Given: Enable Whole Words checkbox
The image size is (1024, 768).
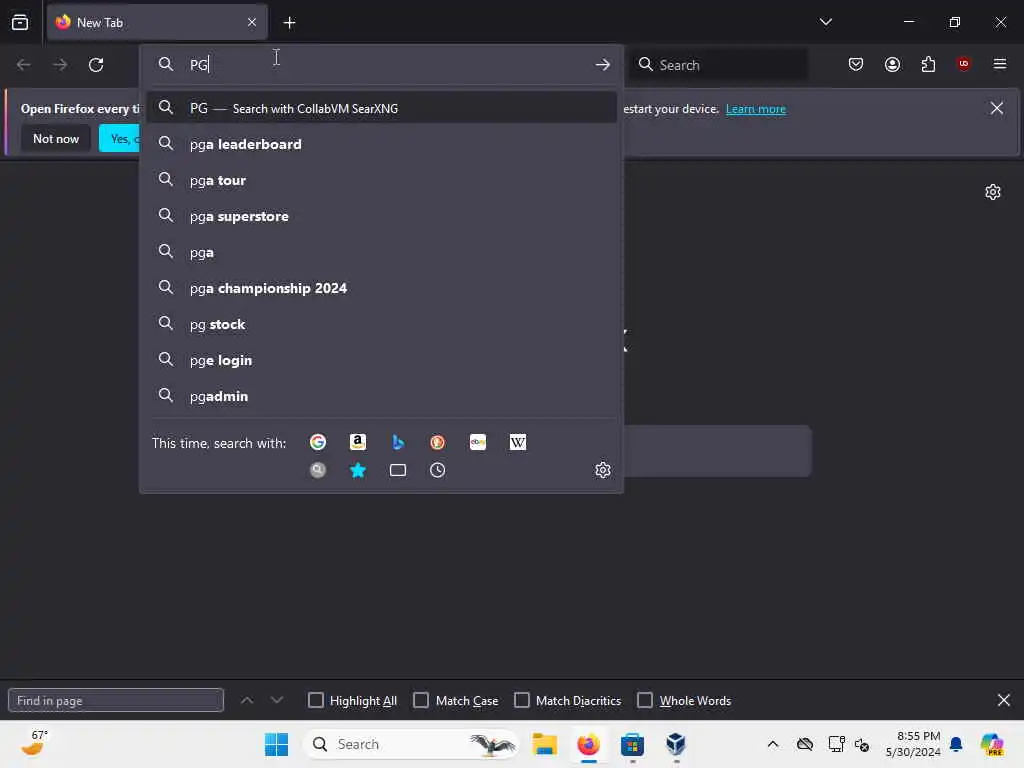Looking at the screenshot, I should (x=645, y=700).
